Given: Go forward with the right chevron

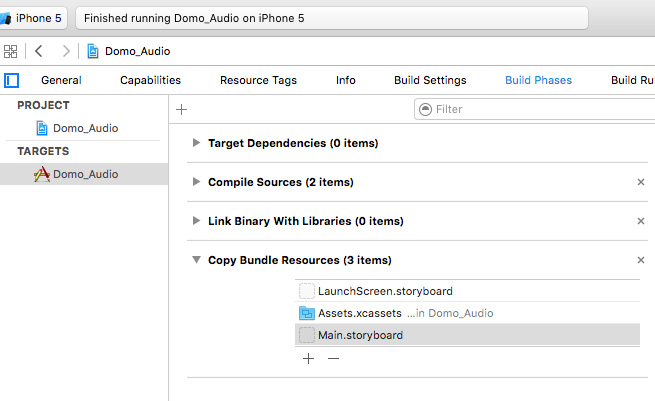Looking at the screenshot, I should click(x=66, y=51).
